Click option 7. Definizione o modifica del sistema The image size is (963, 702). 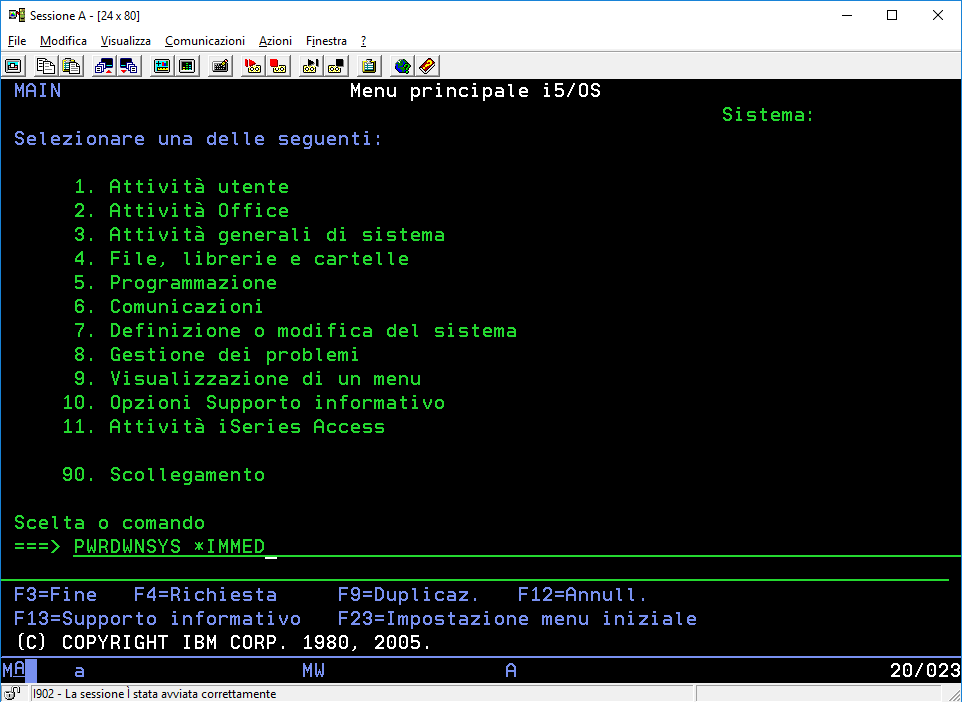point(295,330)
